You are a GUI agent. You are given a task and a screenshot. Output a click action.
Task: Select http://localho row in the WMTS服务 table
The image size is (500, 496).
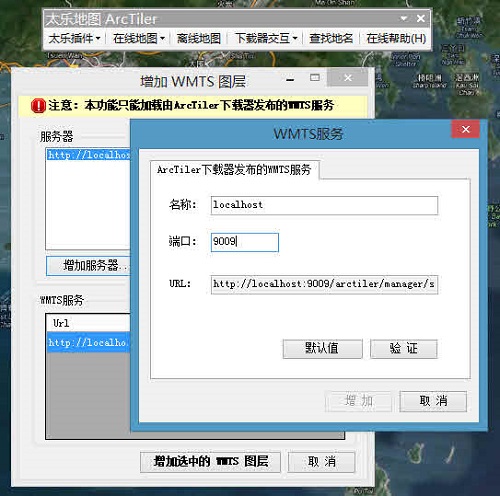tap(88, 342)
